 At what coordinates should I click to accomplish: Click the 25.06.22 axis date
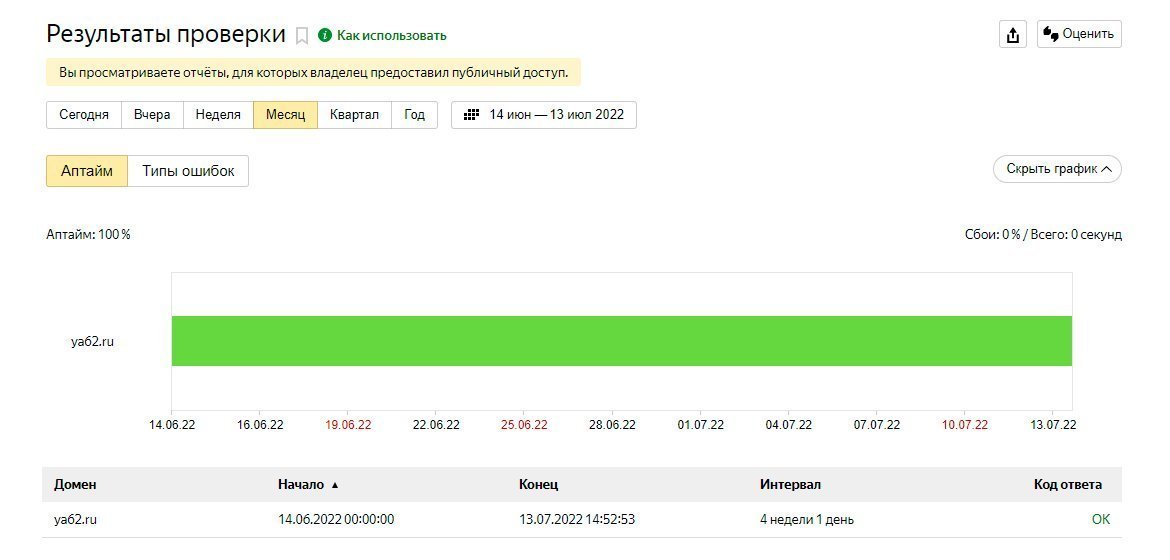(x=524, y=425)
